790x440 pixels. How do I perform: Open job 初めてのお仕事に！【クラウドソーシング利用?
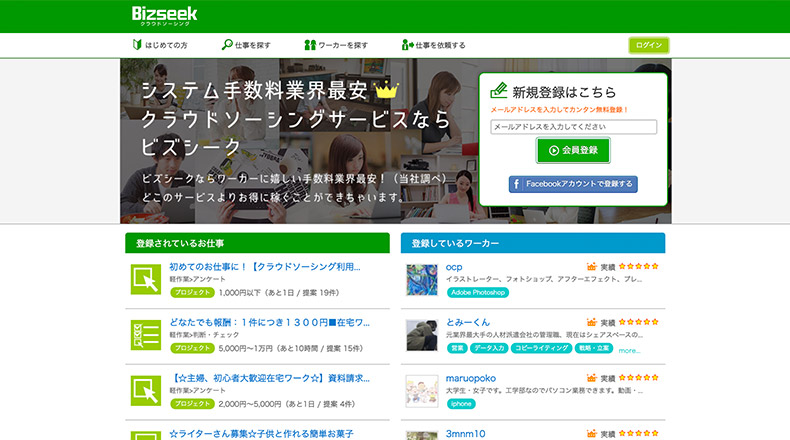265,267
